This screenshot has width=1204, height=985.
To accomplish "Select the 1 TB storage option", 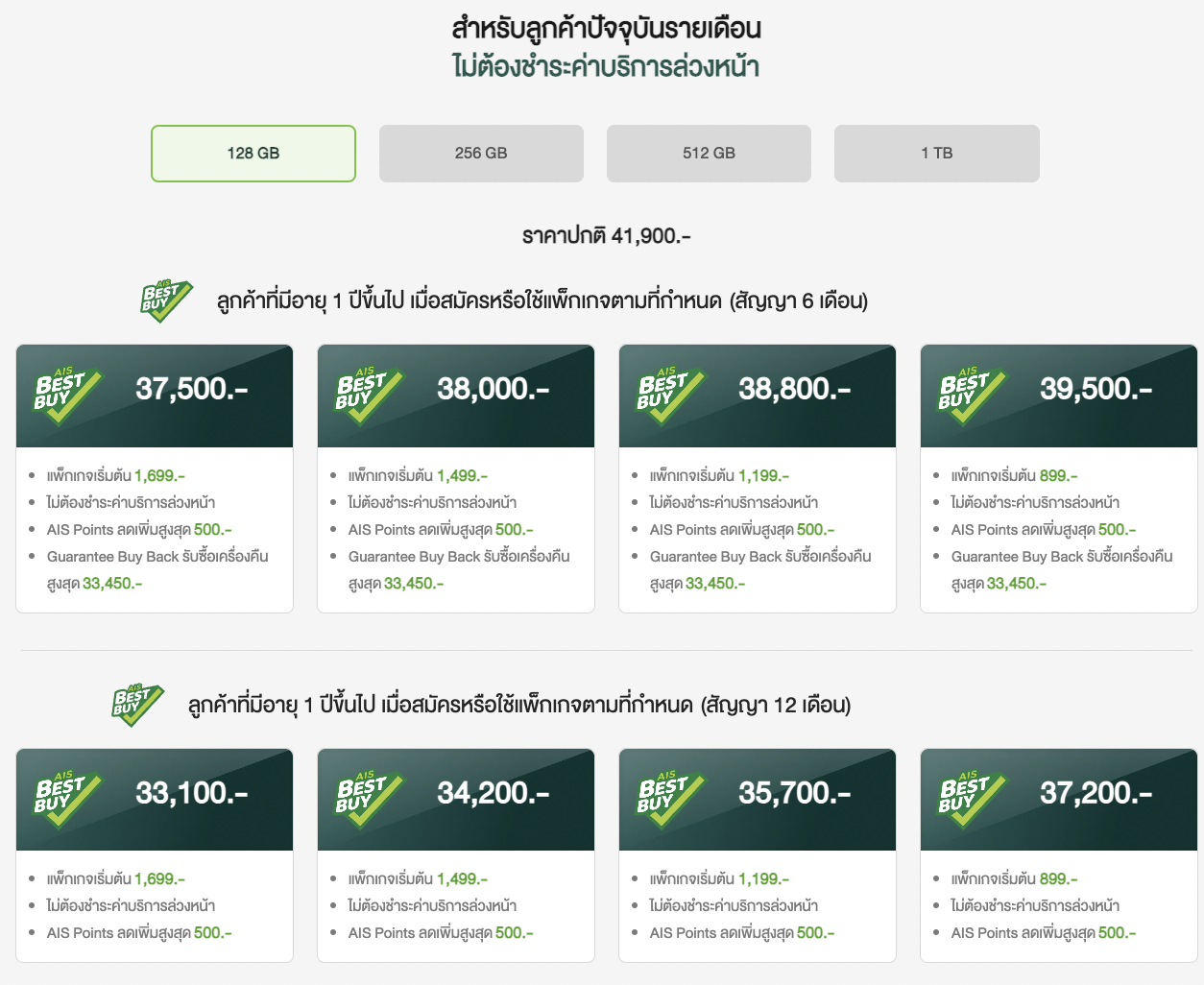I will 936,154.
